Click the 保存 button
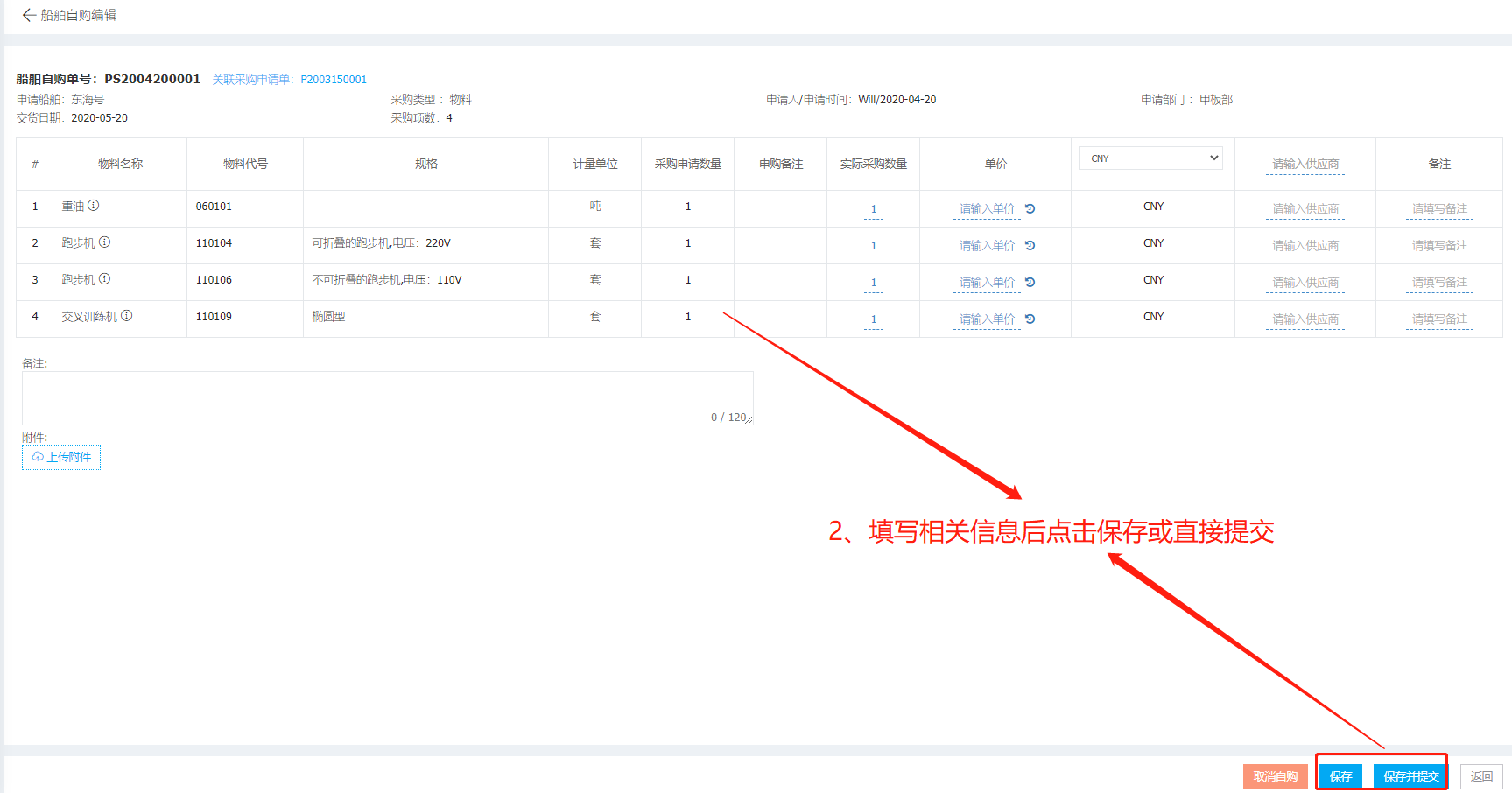 (1341, 776)
